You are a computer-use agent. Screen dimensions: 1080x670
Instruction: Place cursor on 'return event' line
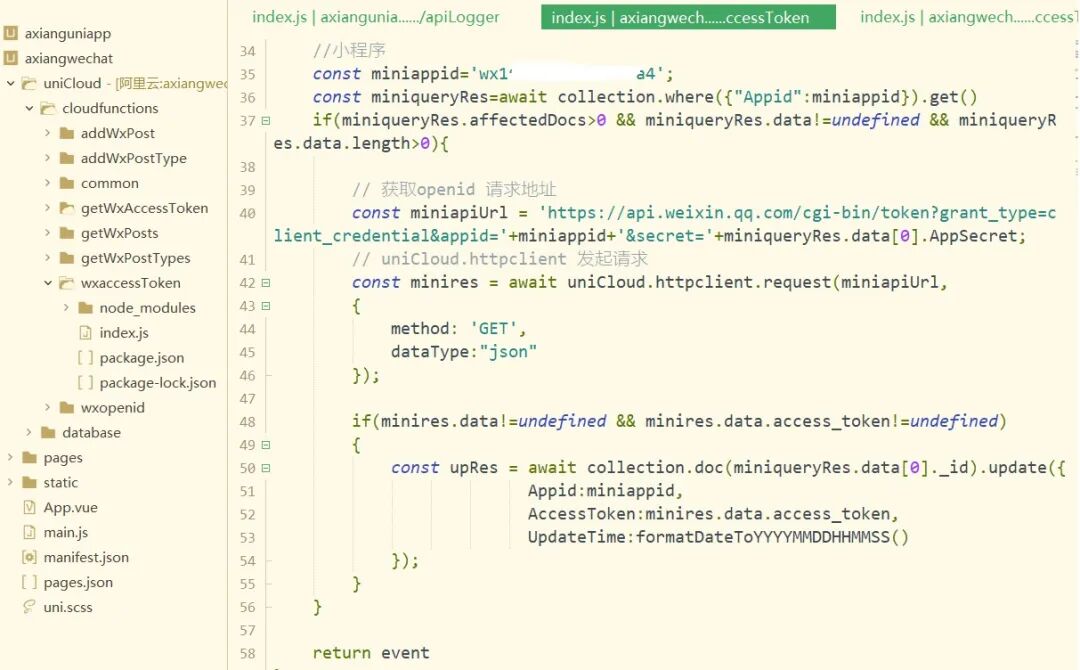click(371, 653)
